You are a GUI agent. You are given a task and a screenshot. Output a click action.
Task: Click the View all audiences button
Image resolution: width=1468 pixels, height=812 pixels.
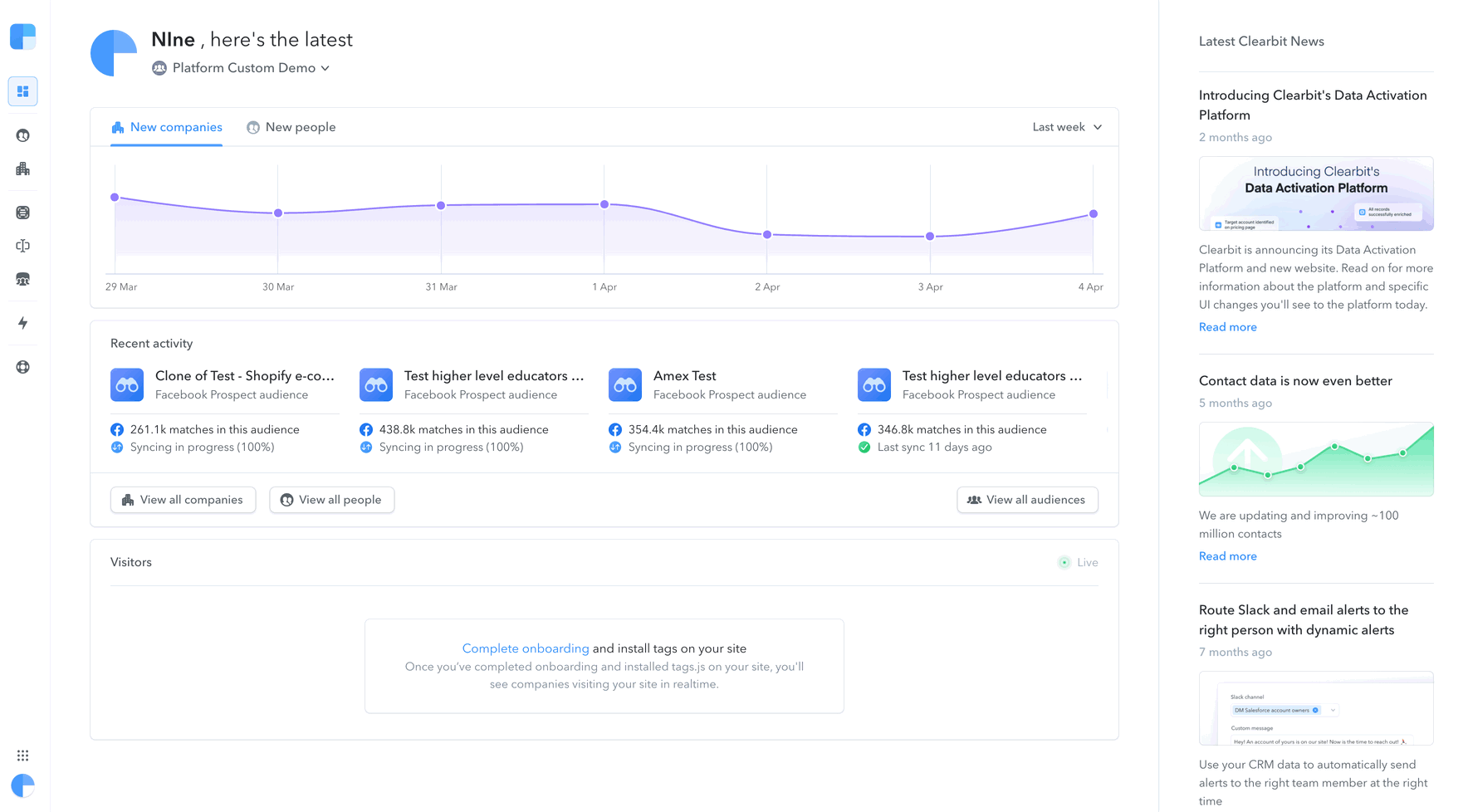1027,500
